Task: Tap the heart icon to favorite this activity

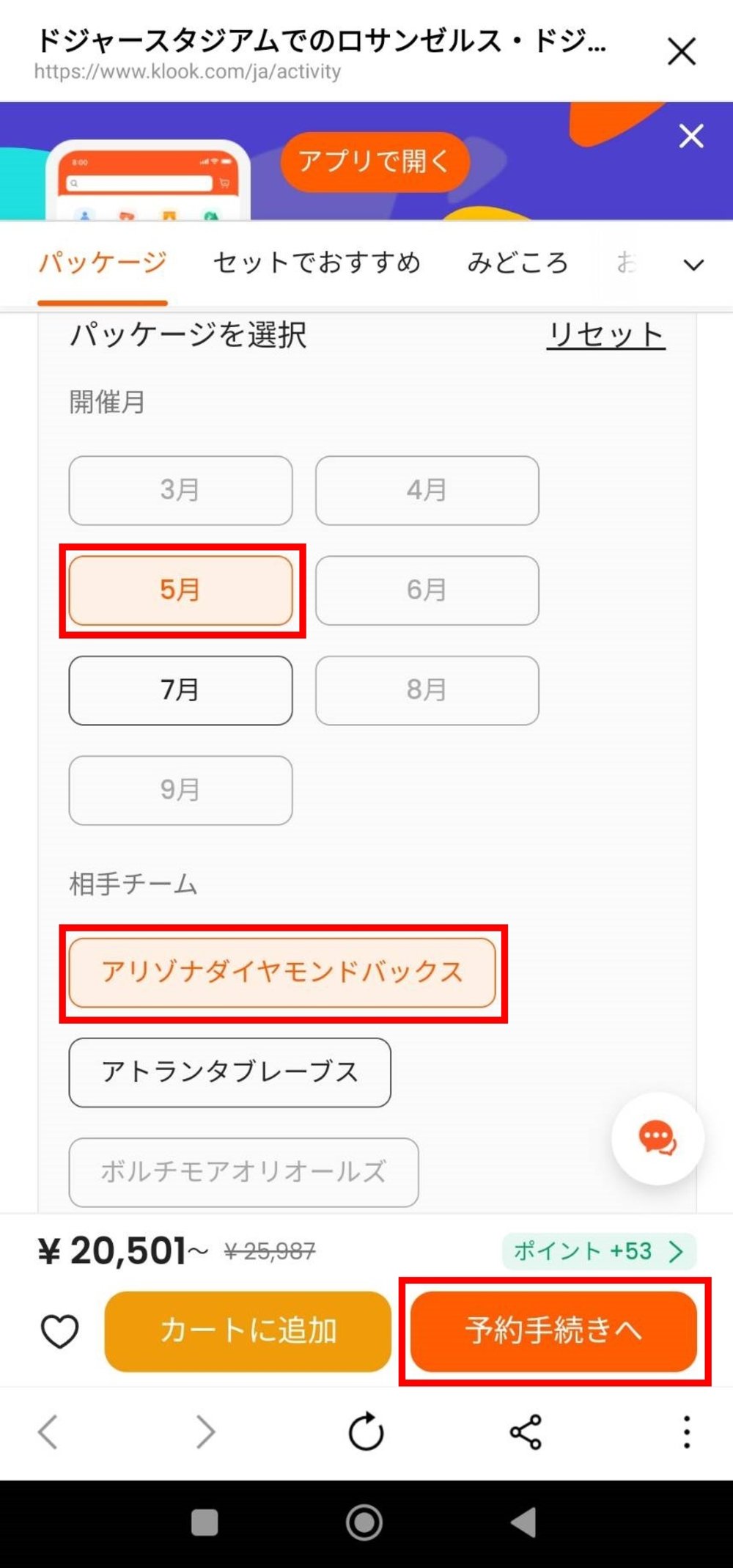Action: [x=60, y=1330]
